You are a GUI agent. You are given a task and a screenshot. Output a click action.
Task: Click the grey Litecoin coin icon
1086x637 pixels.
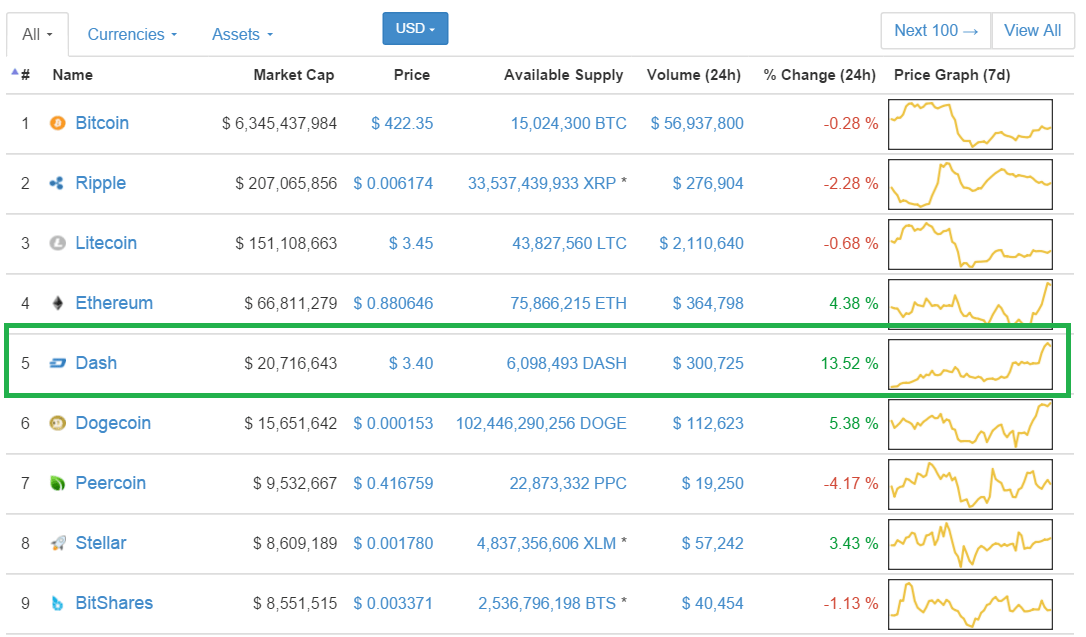[x=57, y=243]
